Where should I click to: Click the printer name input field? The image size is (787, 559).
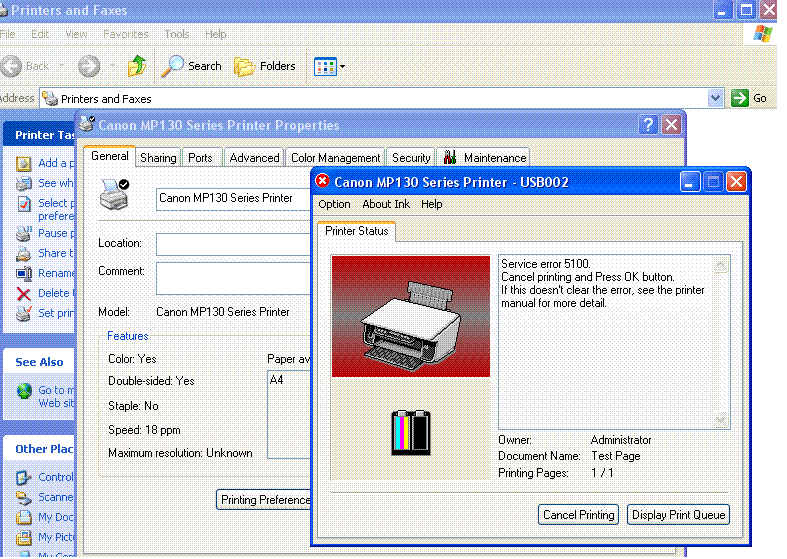tap(233, 199)
